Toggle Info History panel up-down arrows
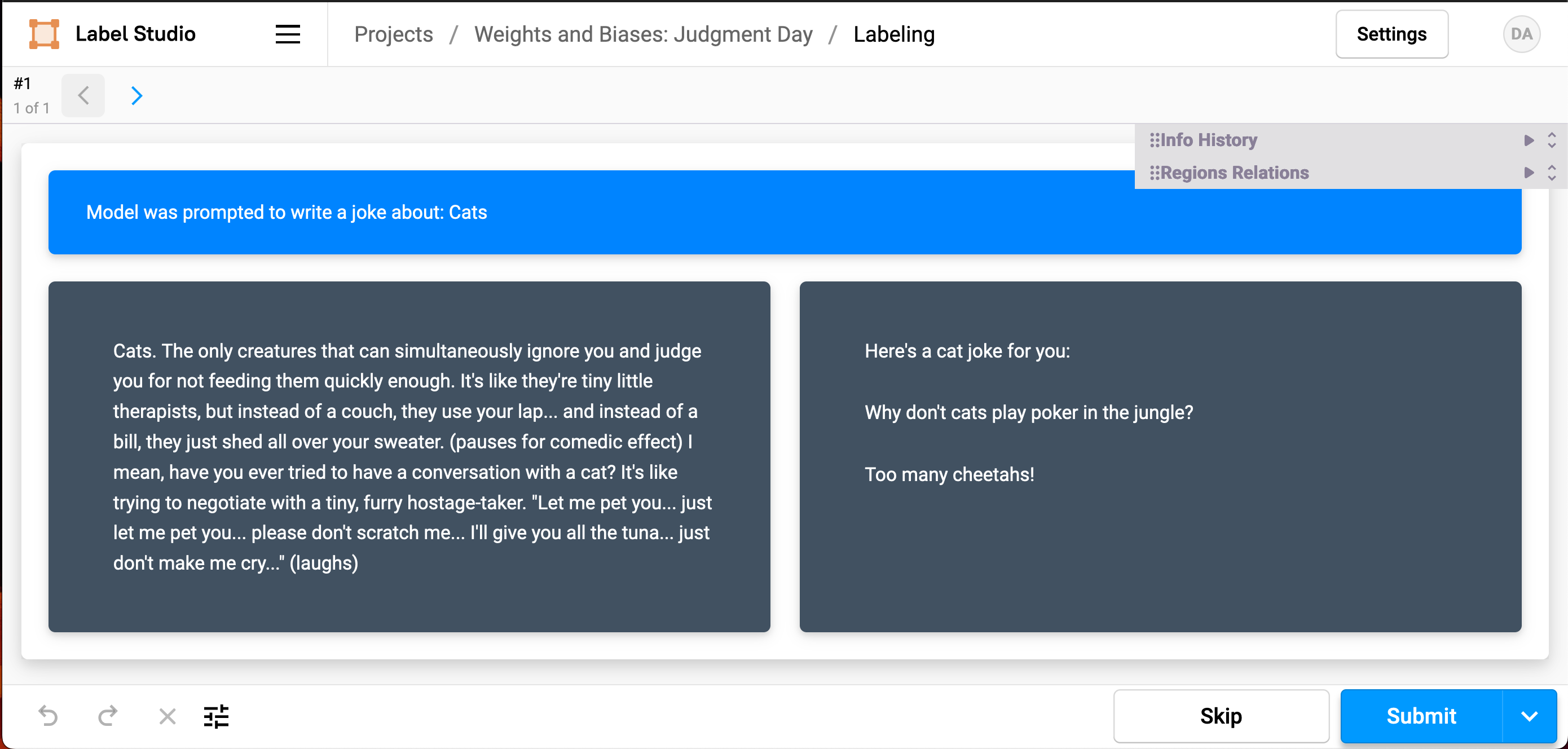This screenshot has width=1568, height=749. [1552, 140]
